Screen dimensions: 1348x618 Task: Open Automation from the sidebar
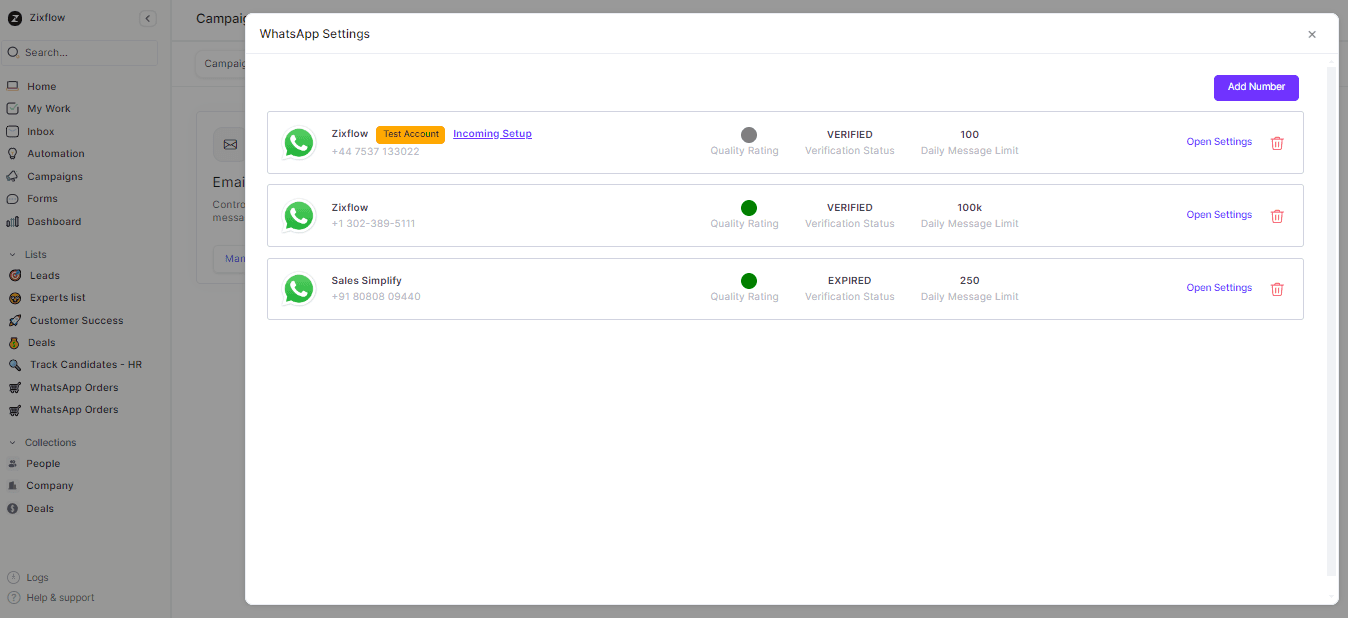[13, 153]
